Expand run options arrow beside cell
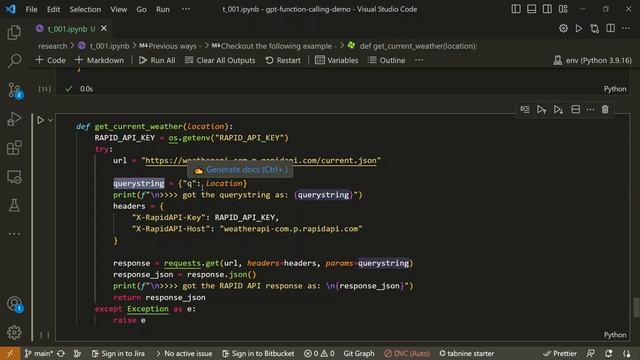 point(51,120)
